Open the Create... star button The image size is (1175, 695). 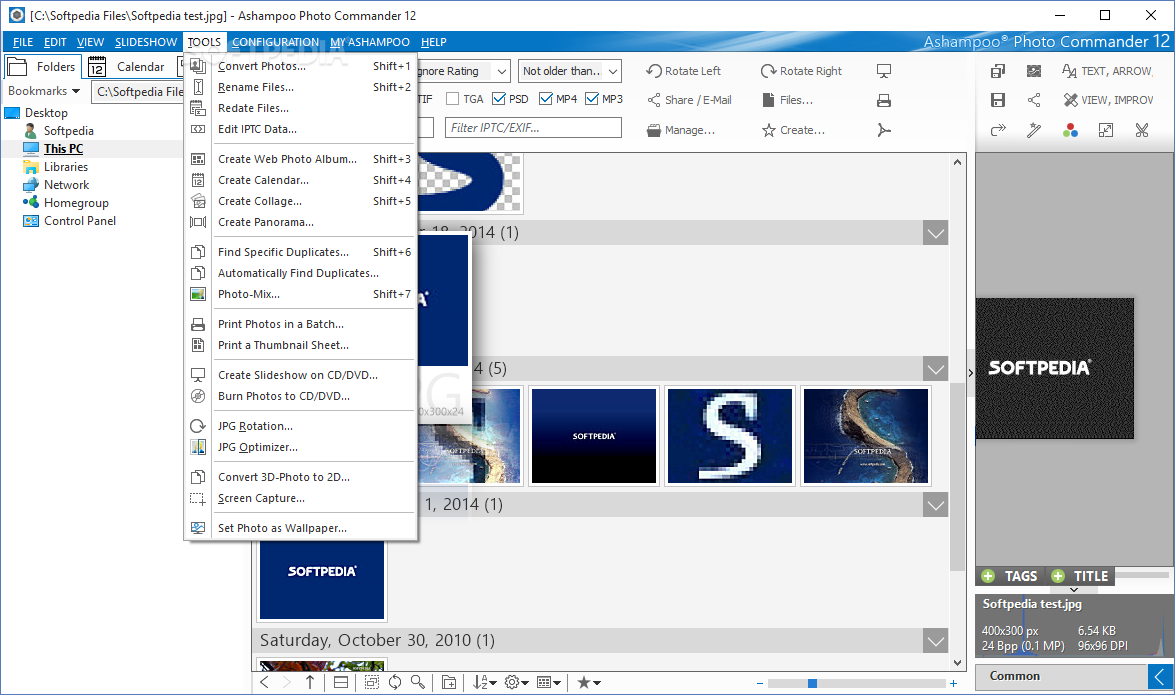click(794, 130)
